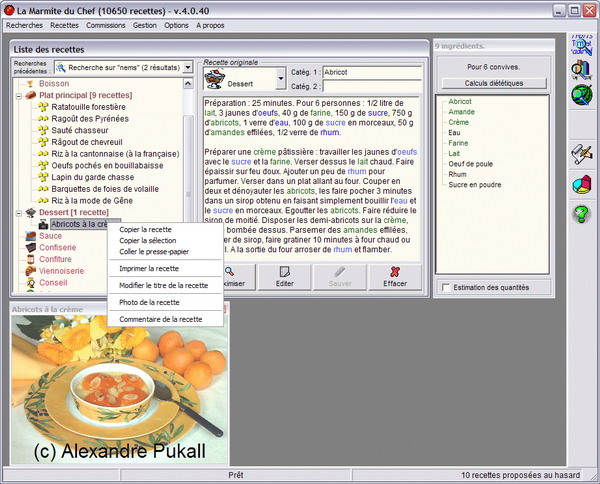Select Lapin du garde chasse recipe
This screenshot has width=600, height=484.
coord(93,177)
